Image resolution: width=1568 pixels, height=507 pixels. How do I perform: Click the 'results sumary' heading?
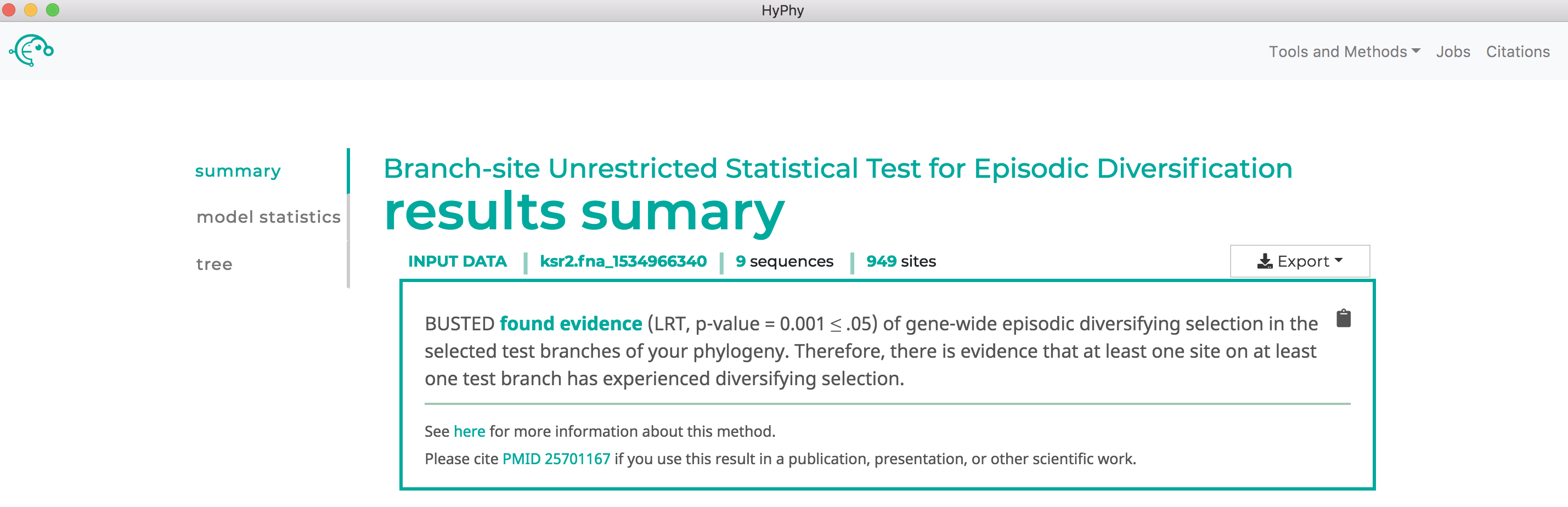(x=584, y=212)
